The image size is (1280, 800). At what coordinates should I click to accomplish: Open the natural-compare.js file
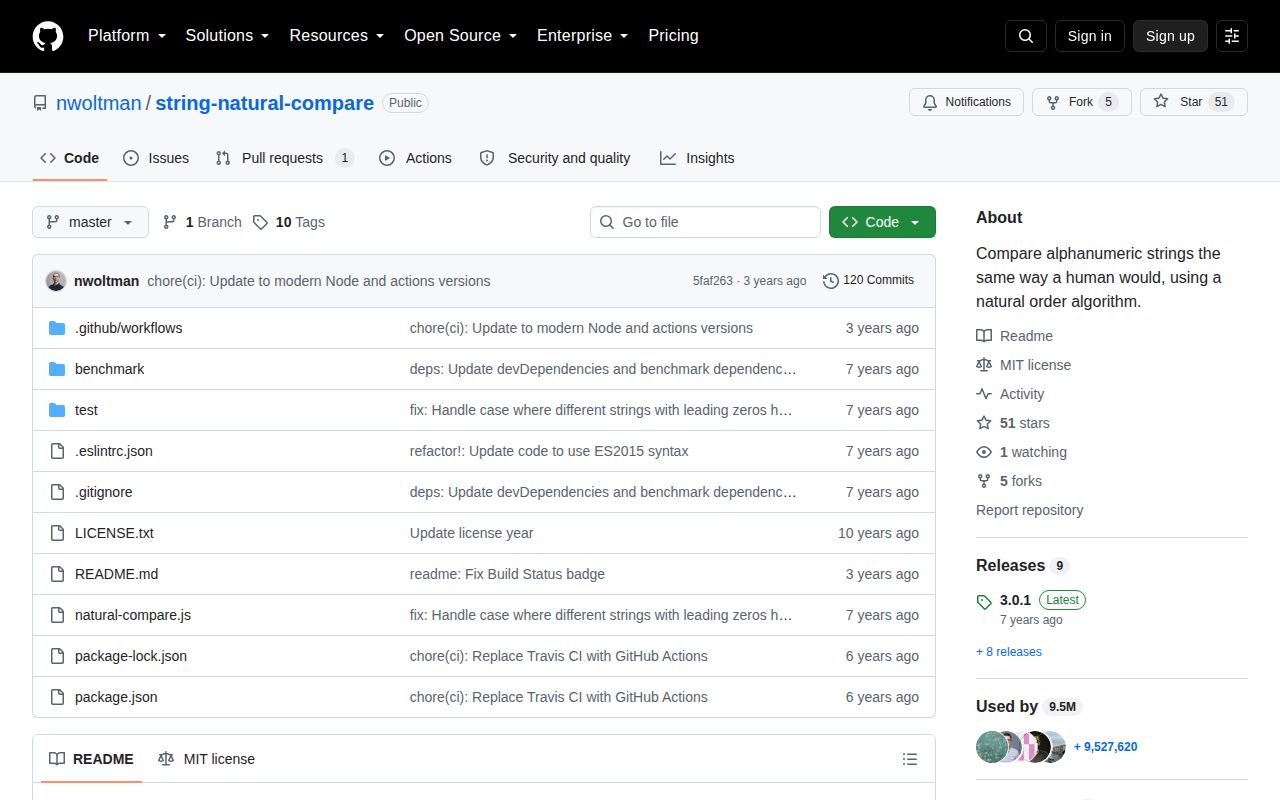[133, 615]
